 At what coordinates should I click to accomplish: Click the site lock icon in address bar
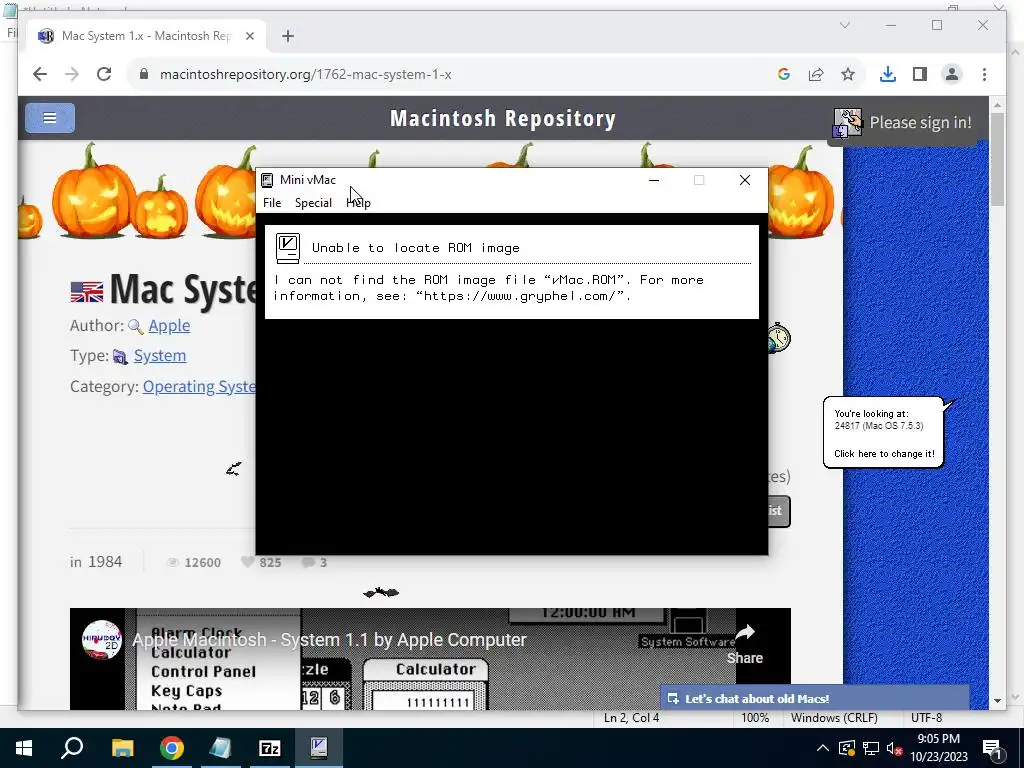(144, 74)
